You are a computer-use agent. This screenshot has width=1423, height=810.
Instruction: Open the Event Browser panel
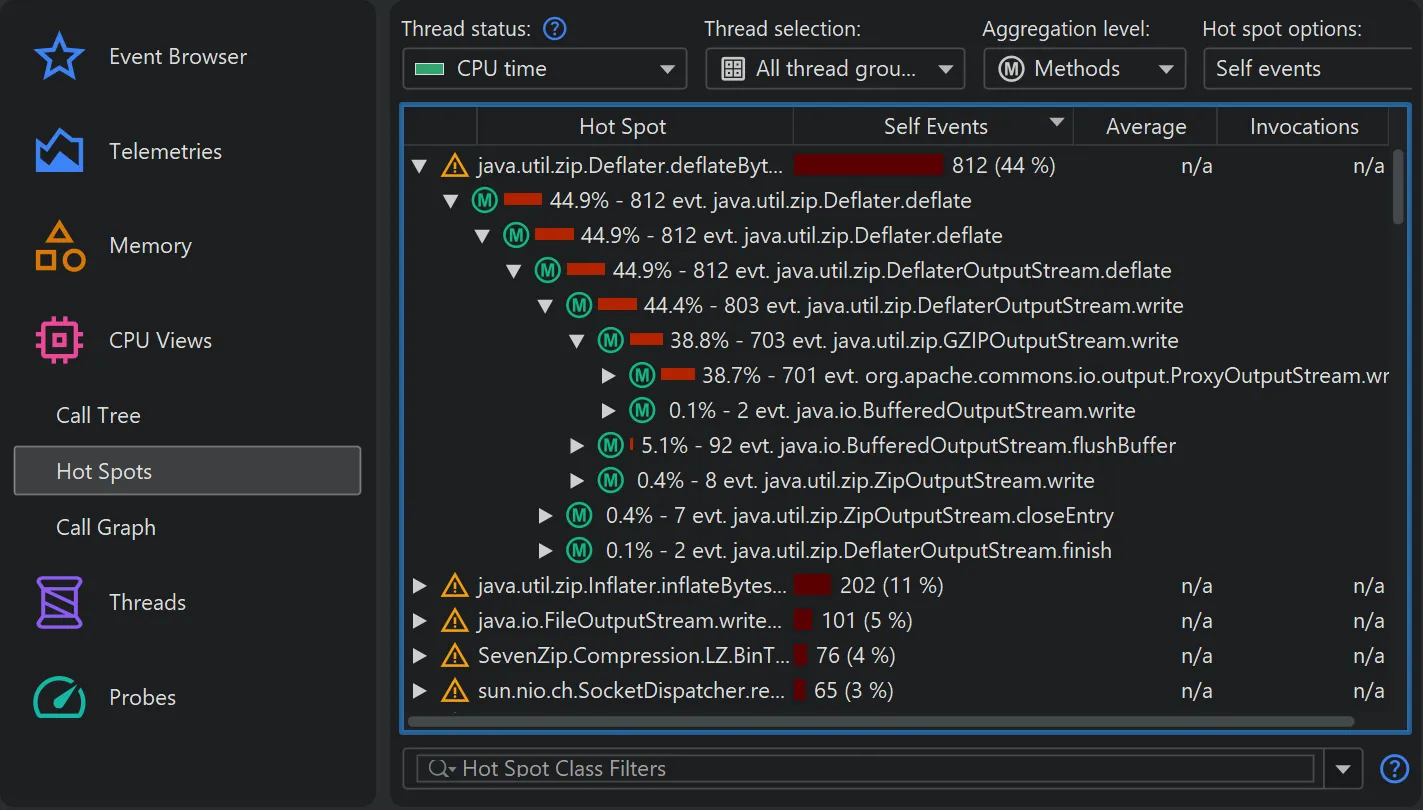pyautogui.click(x=177, y=57)
